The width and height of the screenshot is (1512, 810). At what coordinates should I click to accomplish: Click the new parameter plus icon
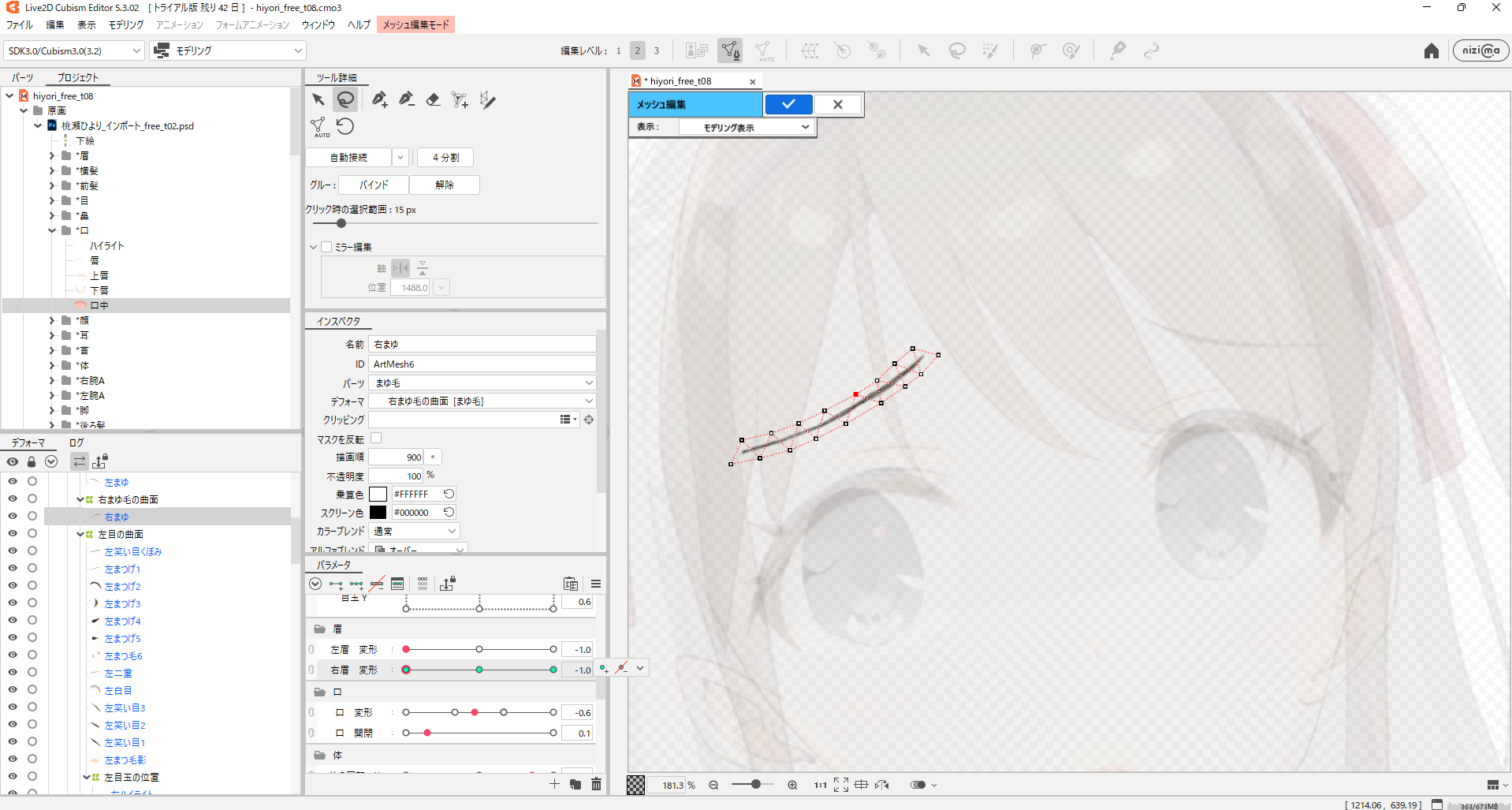point(554,784)
